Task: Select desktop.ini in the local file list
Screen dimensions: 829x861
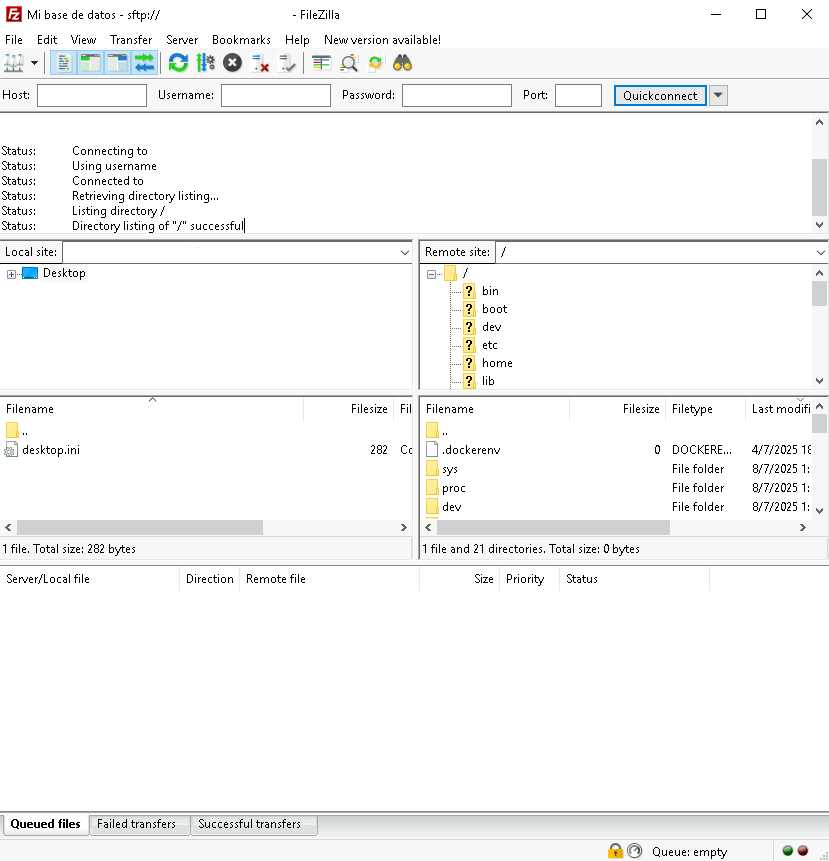Action: [51, 450]
